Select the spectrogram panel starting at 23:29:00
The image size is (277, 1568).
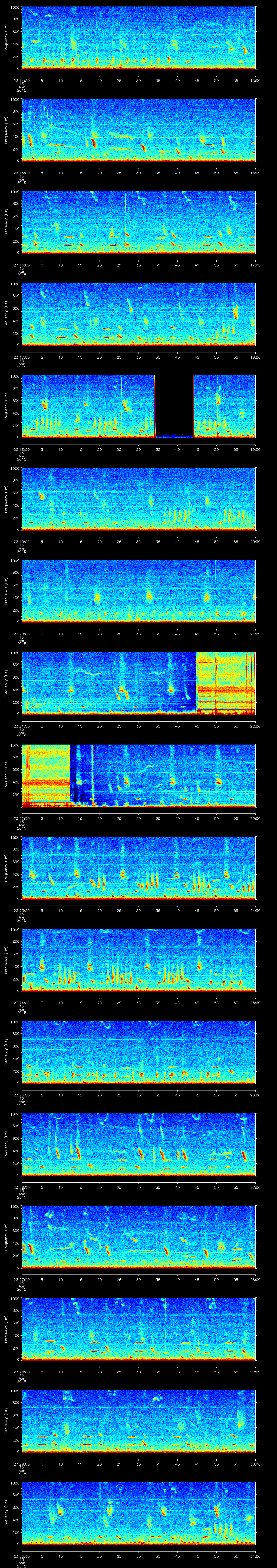[139, 1421]
